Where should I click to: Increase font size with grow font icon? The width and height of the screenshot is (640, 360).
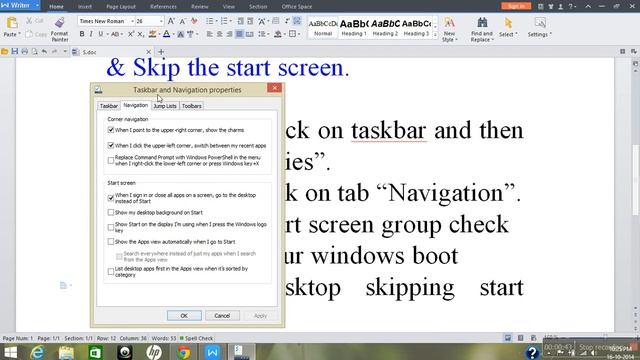(171, 21)
